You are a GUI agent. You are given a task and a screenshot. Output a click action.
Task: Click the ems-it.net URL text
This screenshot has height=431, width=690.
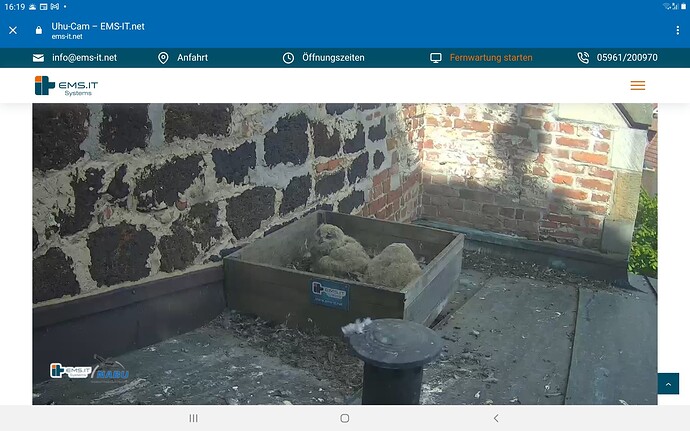click(67, 37)
